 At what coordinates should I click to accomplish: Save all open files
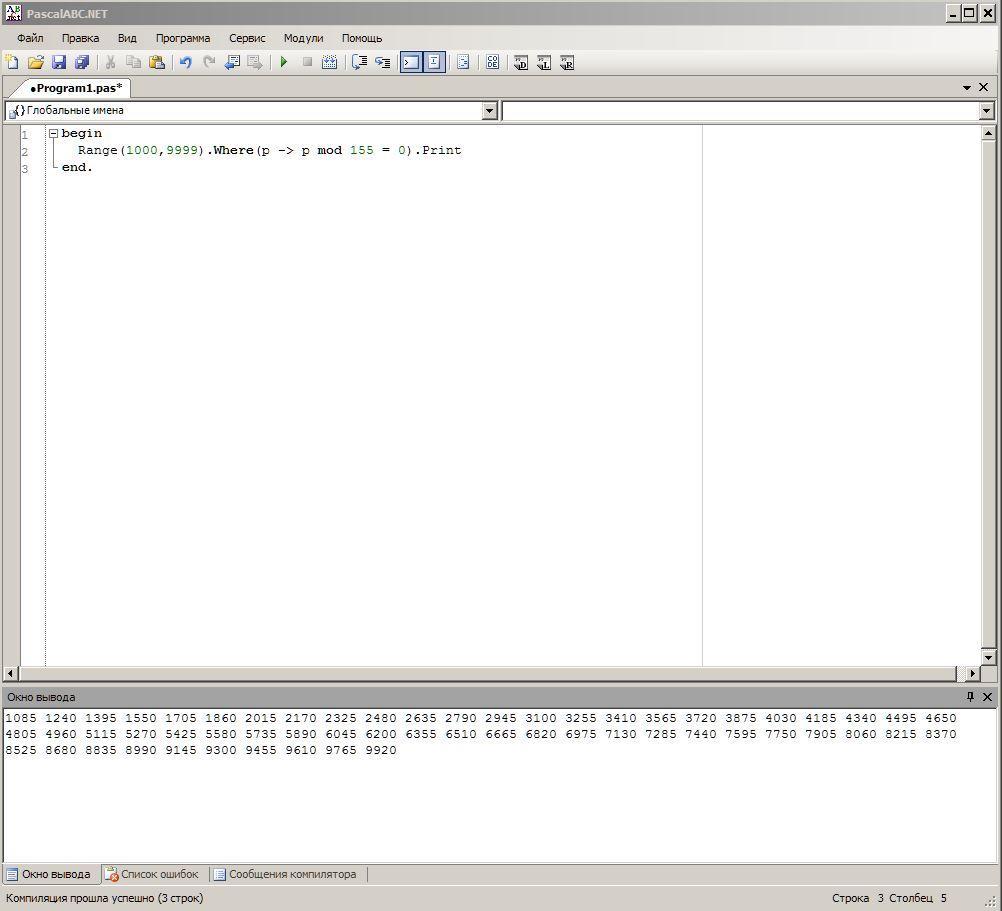(82, 62)
